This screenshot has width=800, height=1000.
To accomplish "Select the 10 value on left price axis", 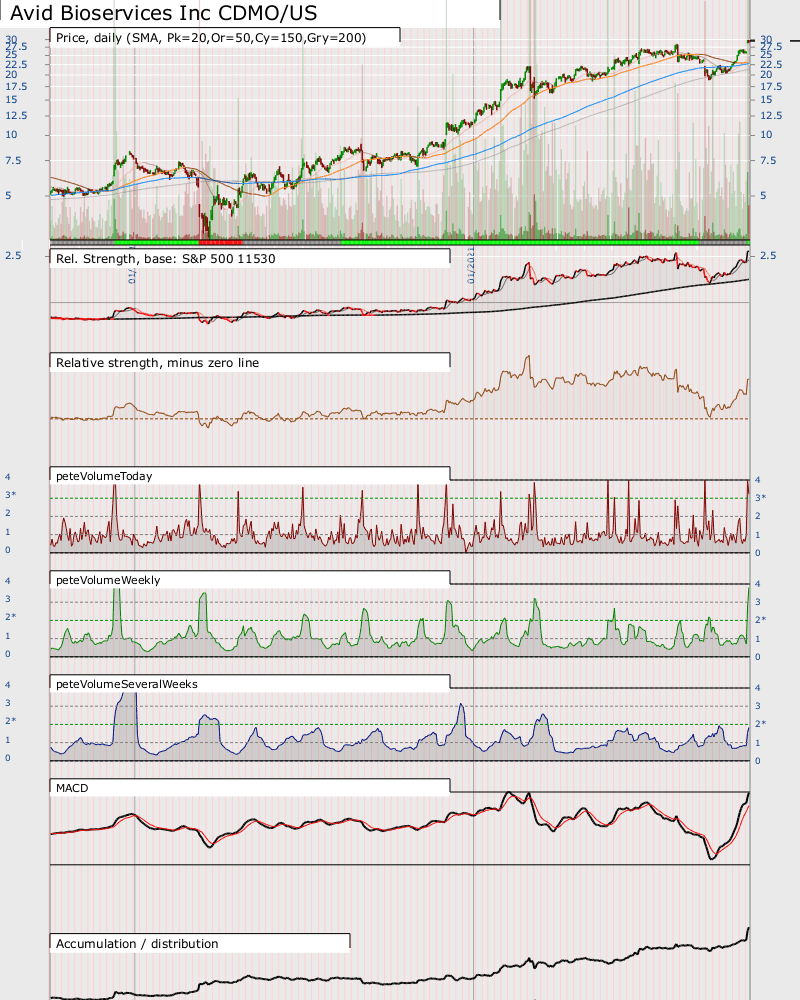I will click(x=11, y=135).
